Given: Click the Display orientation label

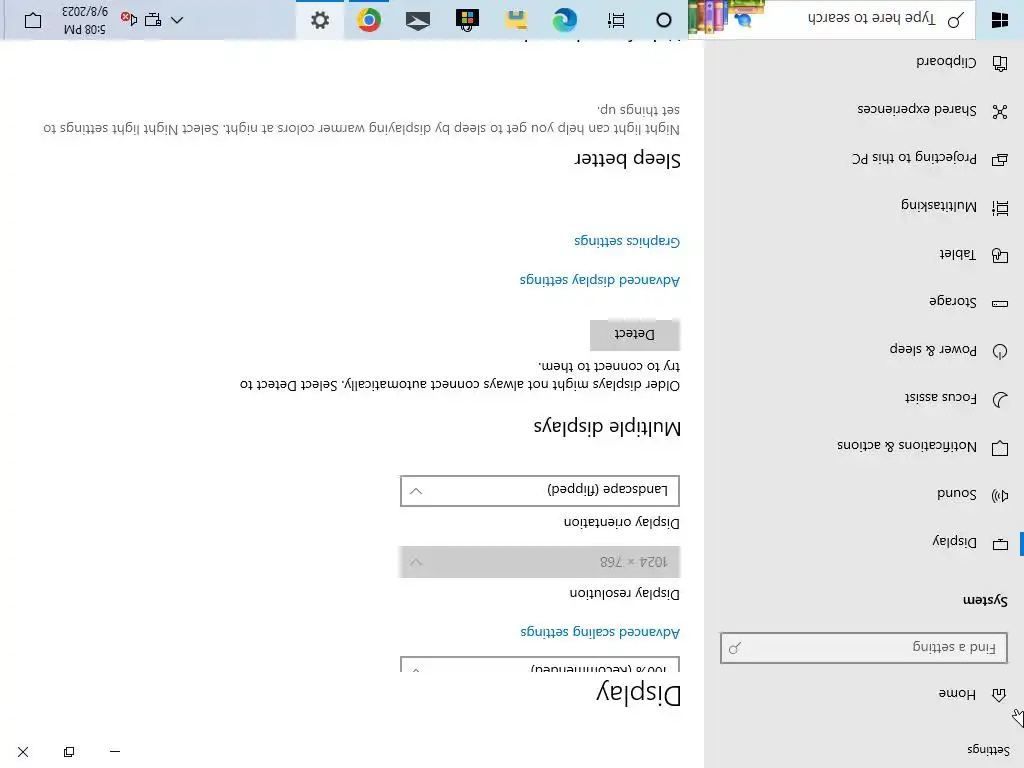Looking at the screenshot, I should coord(622,522).
